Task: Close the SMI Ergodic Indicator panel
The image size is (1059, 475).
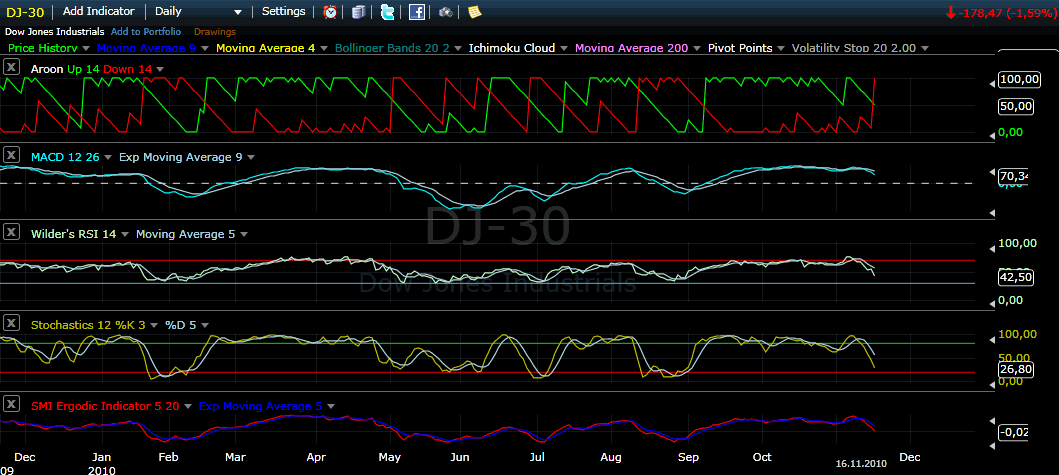Action: coord(11,404)
